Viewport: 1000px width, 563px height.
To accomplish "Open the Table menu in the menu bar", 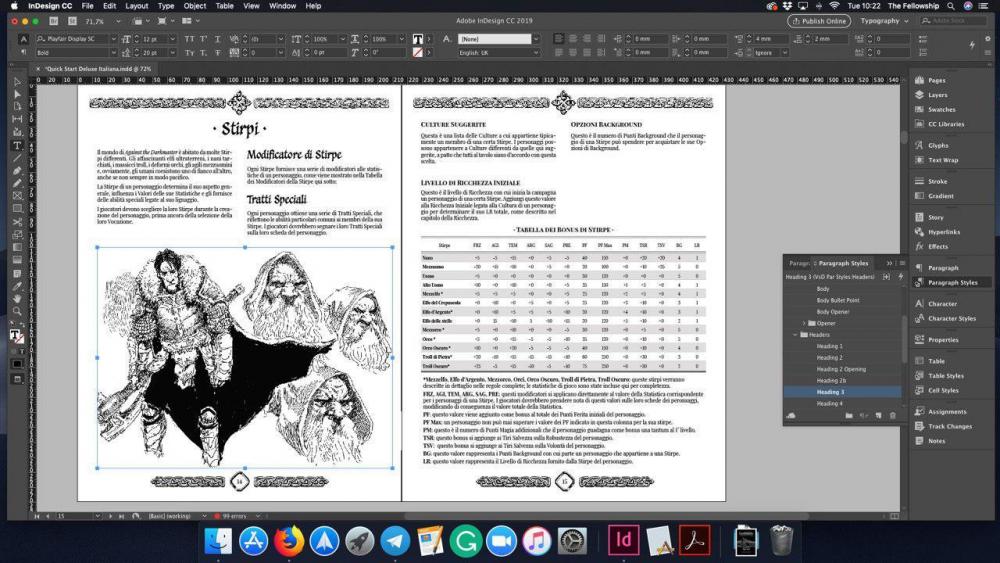I will click(225, 6).
